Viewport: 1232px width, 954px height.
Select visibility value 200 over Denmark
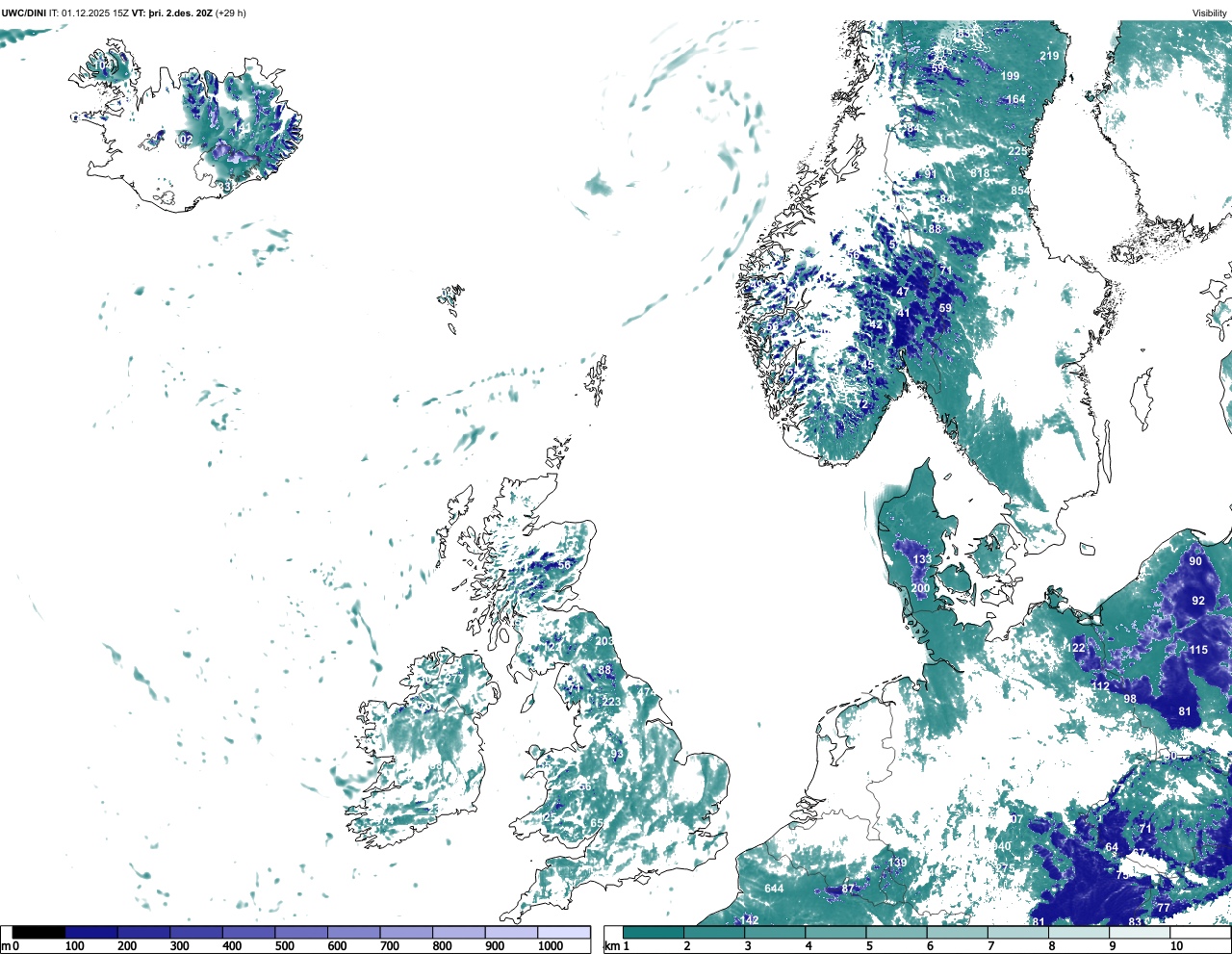[920, 588]
